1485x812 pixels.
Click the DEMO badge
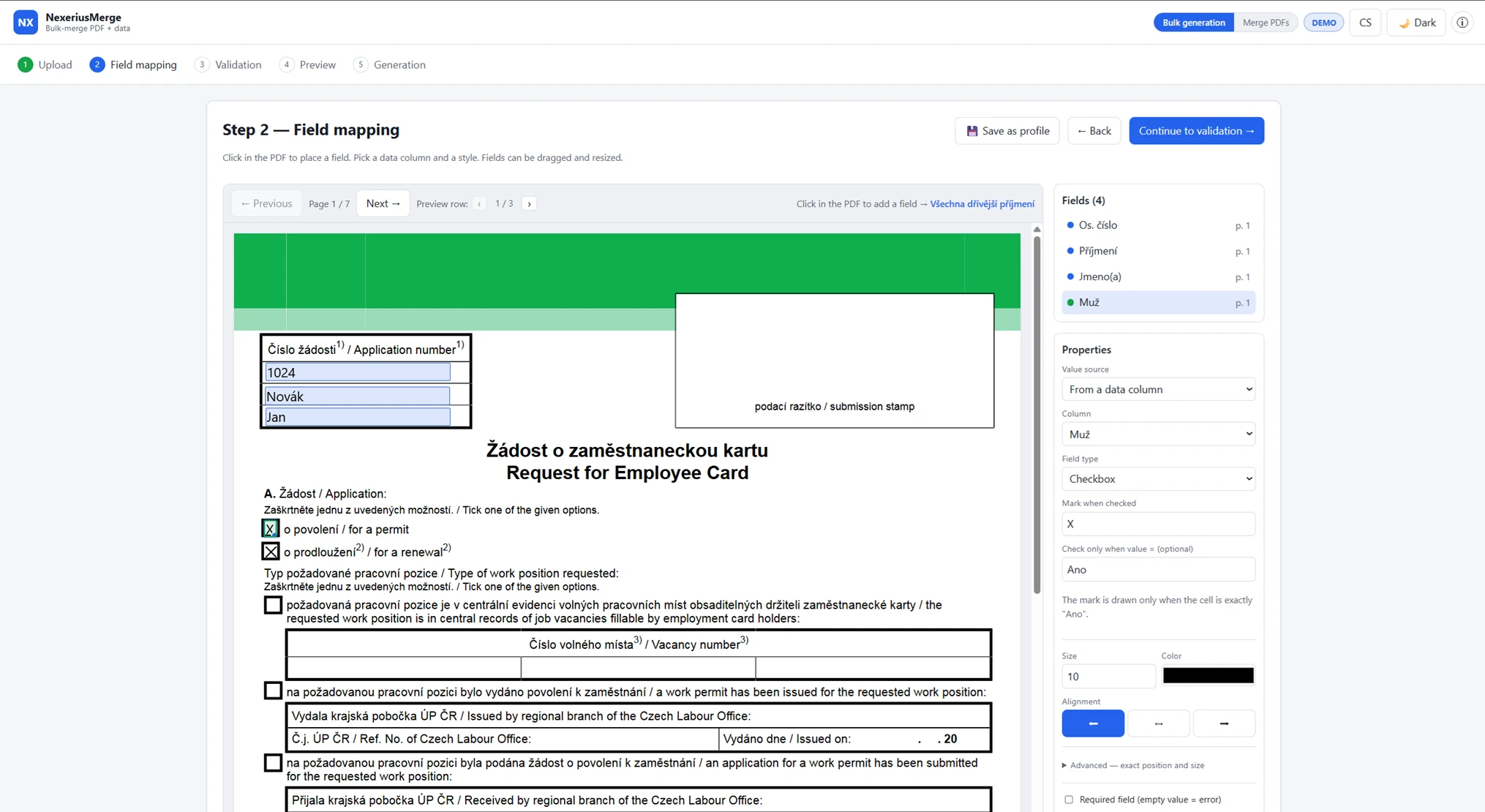pos(1323,23)
